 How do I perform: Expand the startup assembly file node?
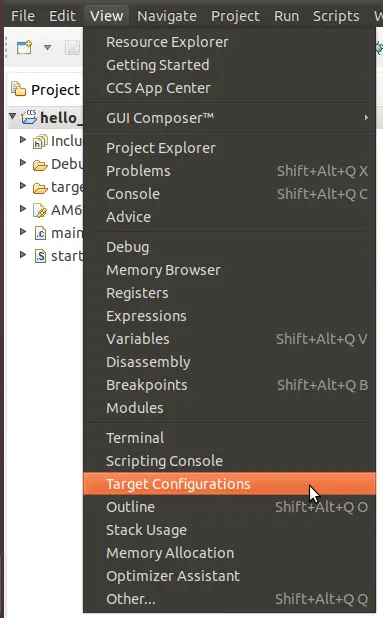(x=23, y=254)
